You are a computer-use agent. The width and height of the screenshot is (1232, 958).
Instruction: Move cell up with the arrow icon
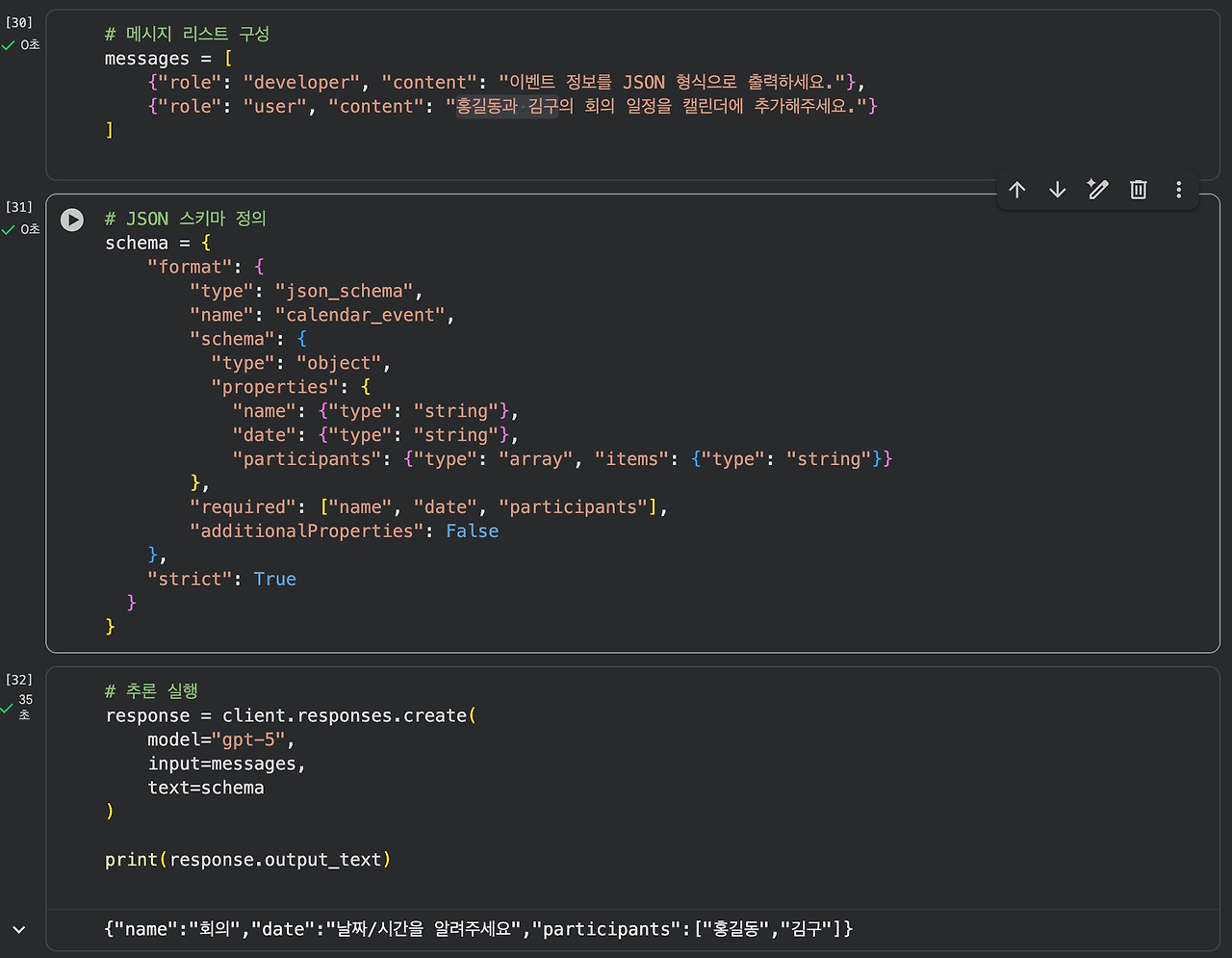[1017, 190]
